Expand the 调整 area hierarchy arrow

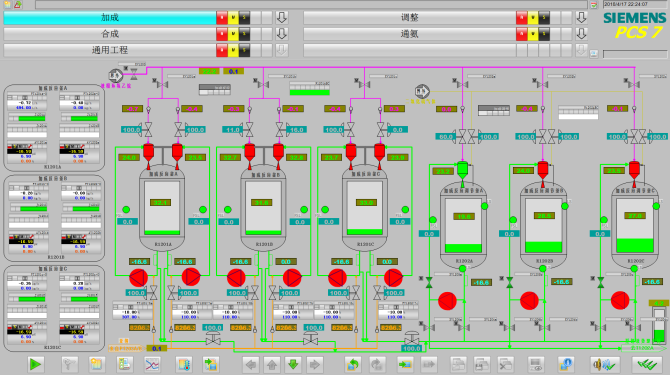581,18
